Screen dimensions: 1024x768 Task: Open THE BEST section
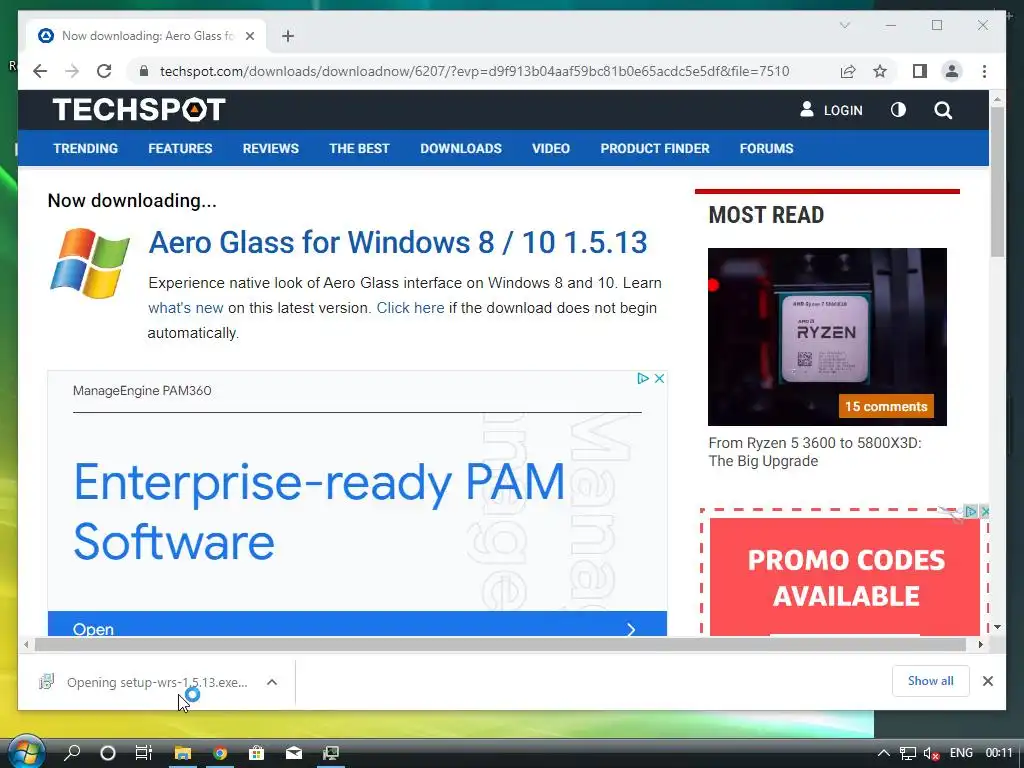pos(359,148)
